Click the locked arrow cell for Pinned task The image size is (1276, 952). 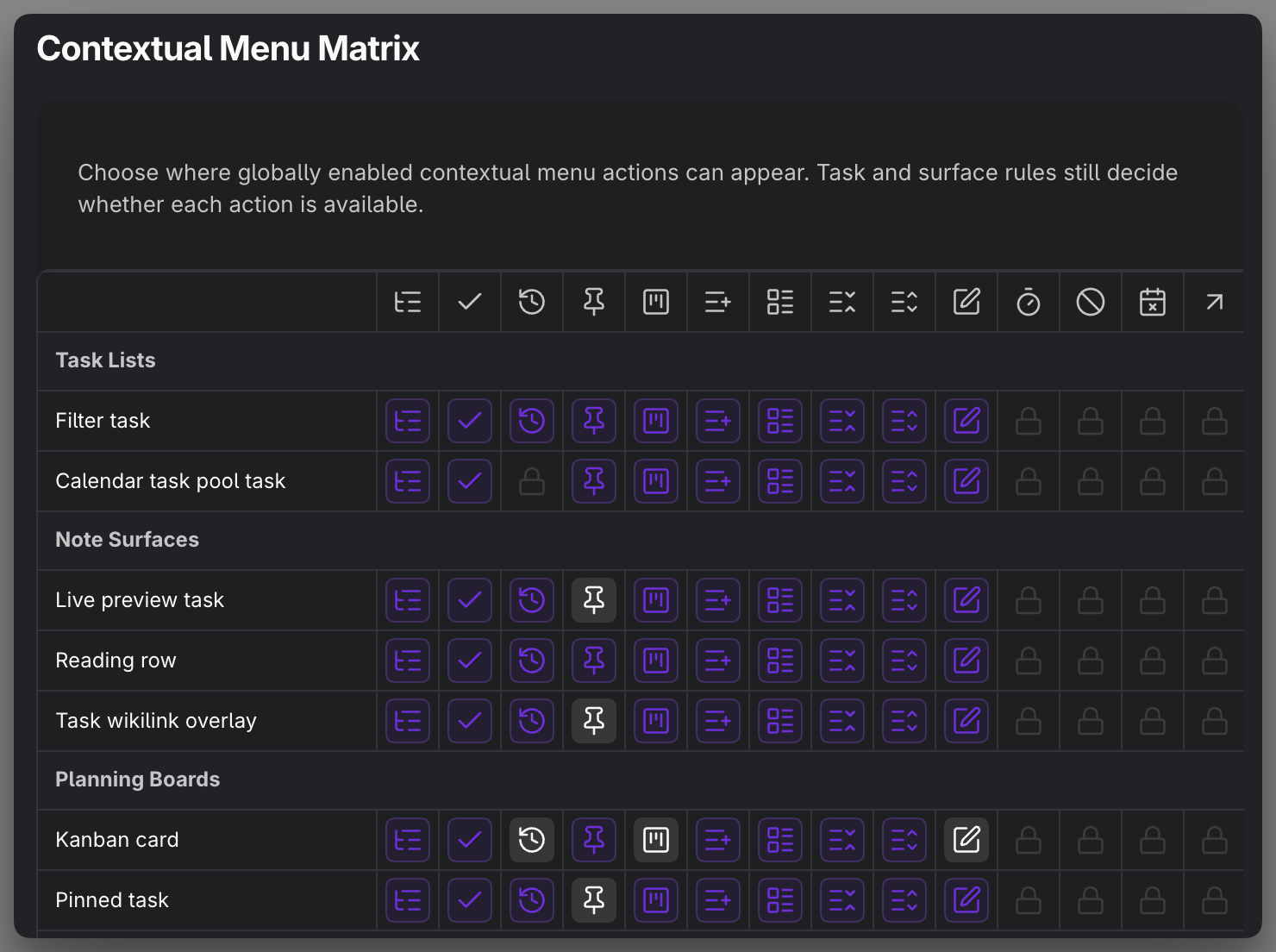pyautogui.click(x=1215, y=900)
